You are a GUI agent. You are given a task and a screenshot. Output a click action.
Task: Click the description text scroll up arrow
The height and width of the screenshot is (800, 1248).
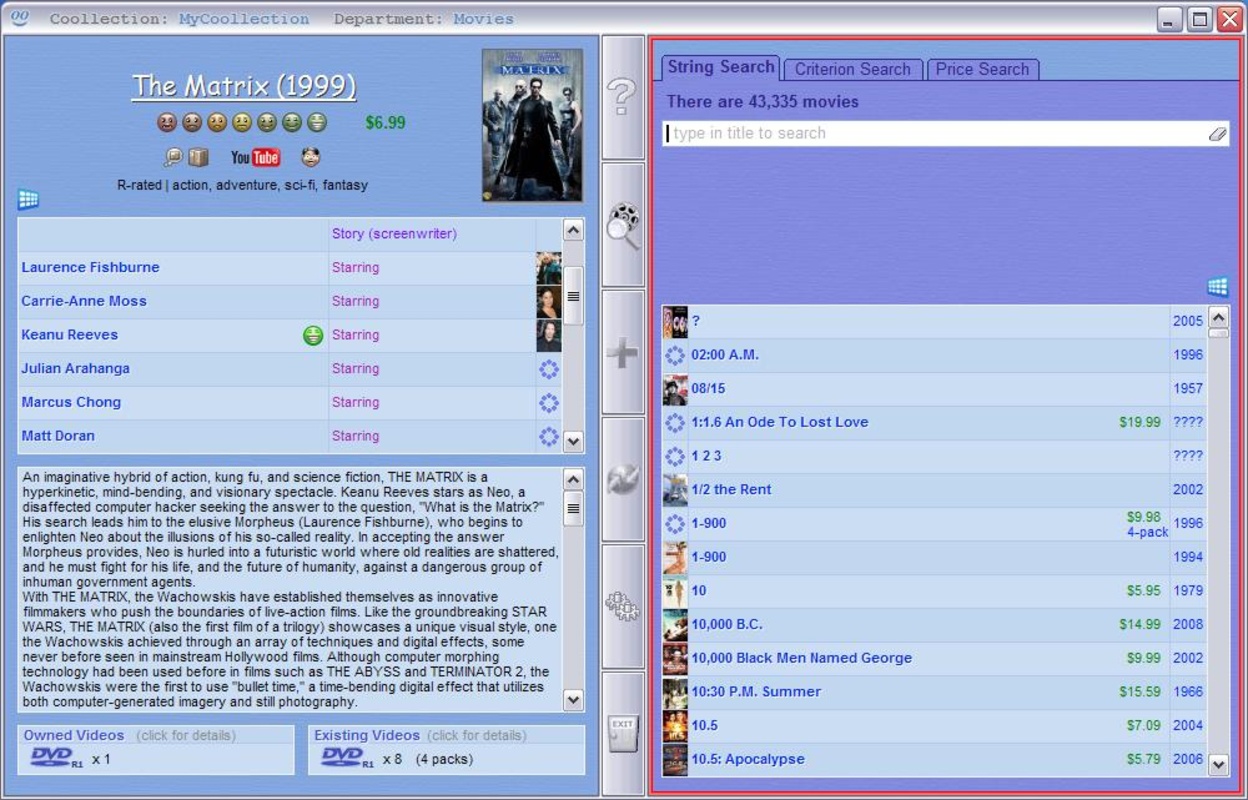(x=573, y=479)
